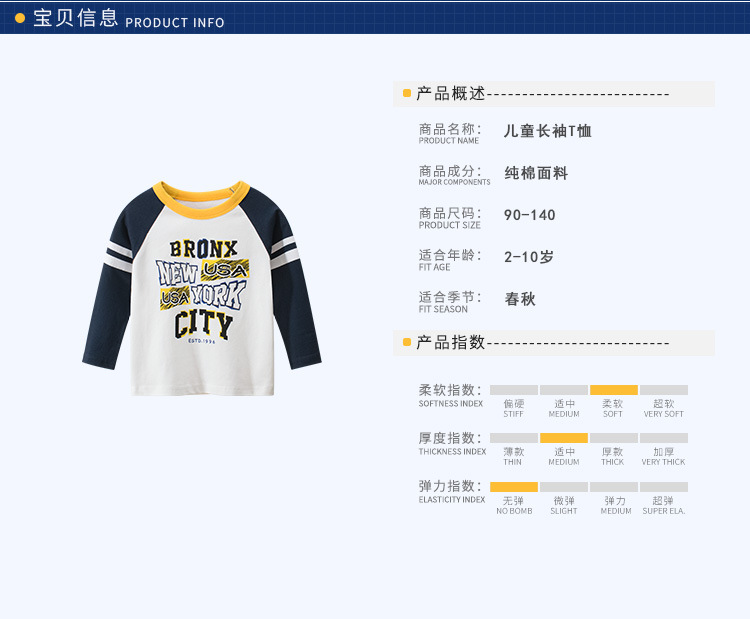Screen dimensions: 750x619
Task: Click the 超弹 SUPER ELA. label
Action: coord(664,505)
